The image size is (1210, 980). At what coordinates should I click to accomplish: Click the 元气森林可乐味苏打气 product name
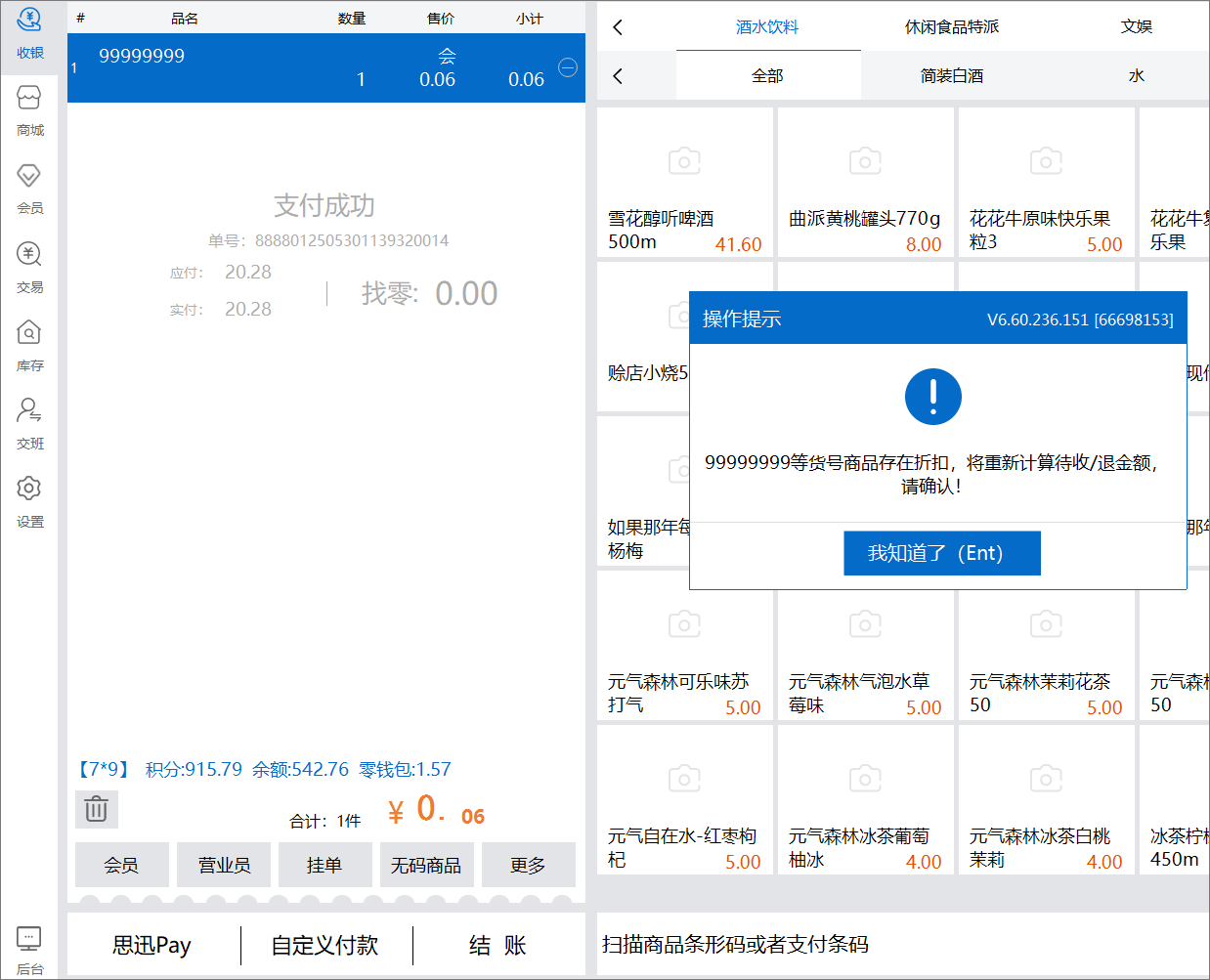pos(678,693)
